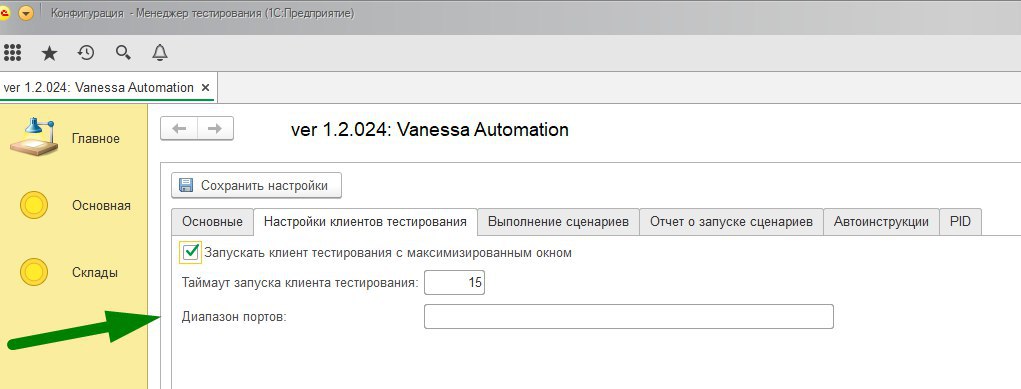
Task: Click Сохранить настройки button
Action: 256,186
